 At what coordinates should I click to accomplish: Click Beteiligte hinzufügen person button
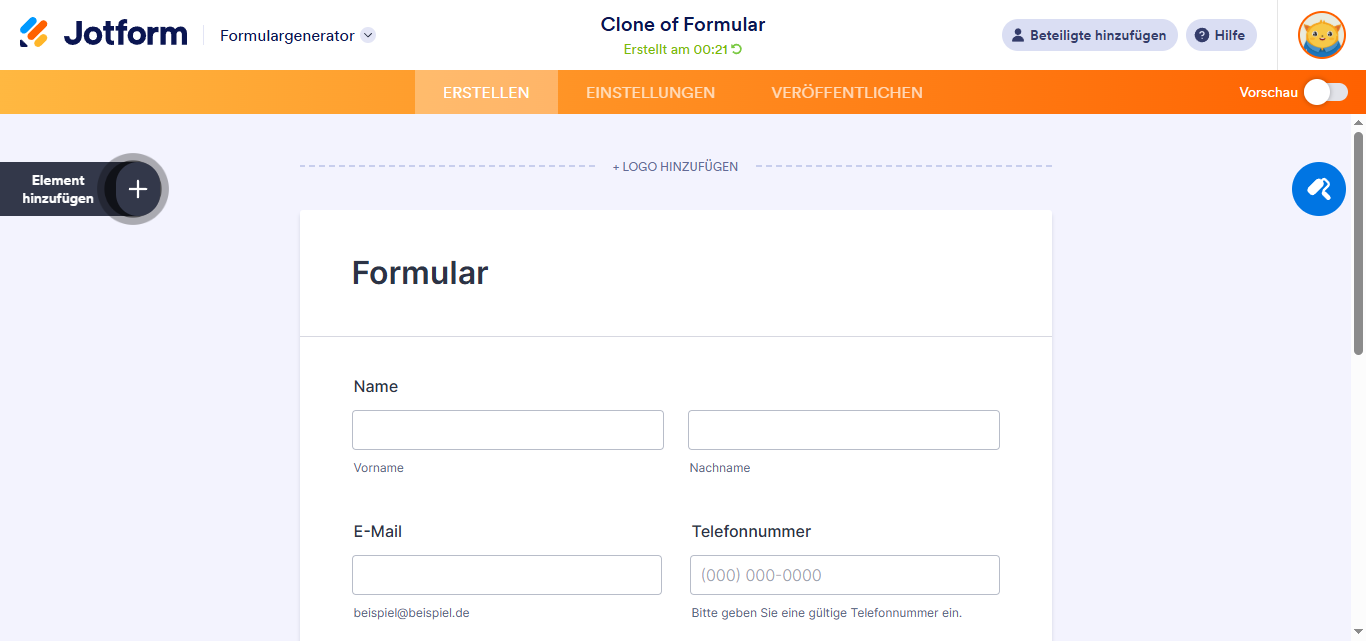point(1089,35)
